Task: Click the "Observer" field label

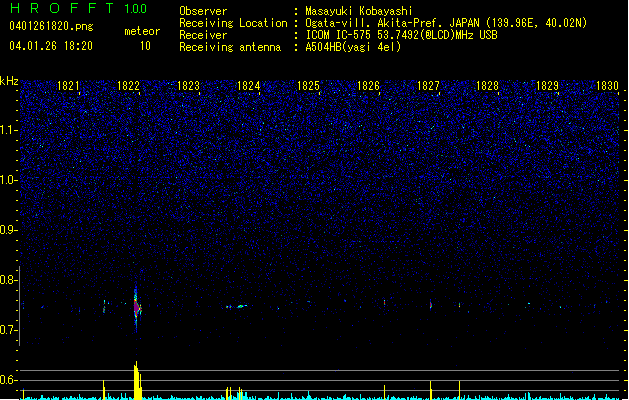Action: click(x=203, y=11)
